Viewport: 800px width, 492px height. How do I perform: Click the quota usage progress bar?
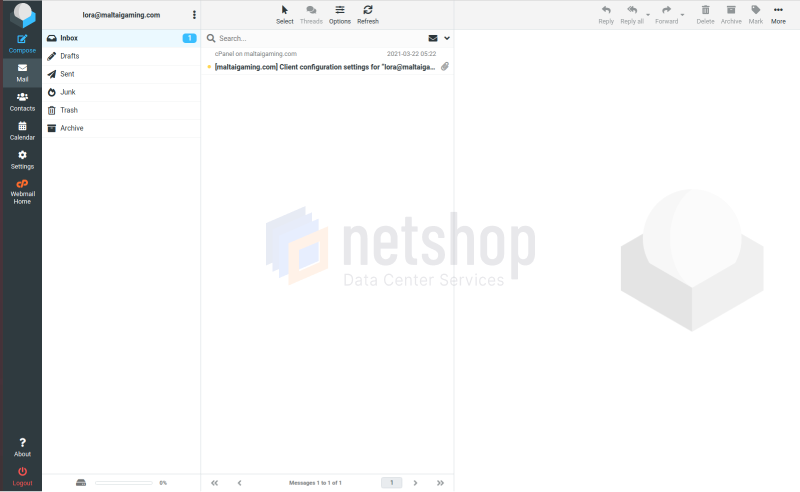124,483
